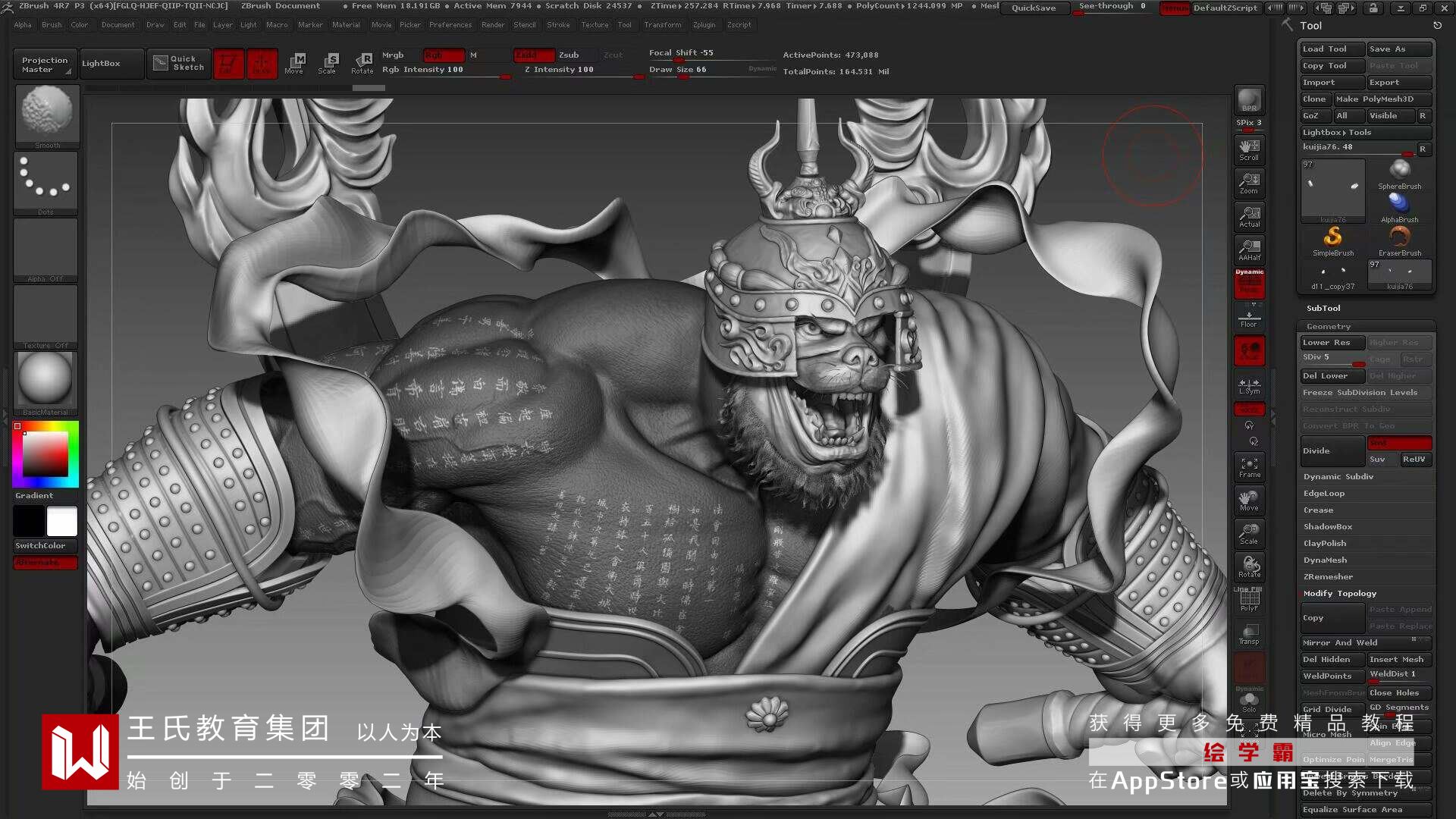Click the BPR render icon

coord(1249,100)
